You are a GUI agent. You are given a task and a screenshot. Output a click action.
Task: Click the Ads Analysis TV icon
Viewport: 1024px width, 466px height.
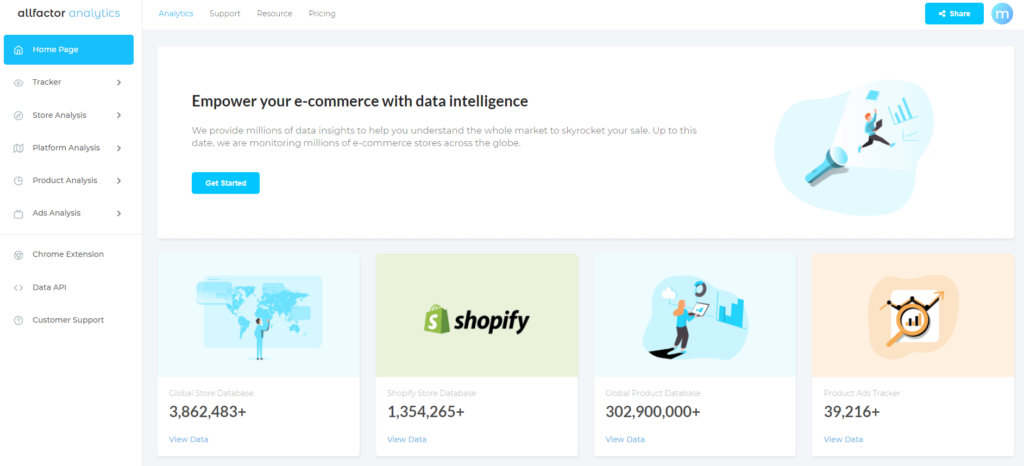18,213
